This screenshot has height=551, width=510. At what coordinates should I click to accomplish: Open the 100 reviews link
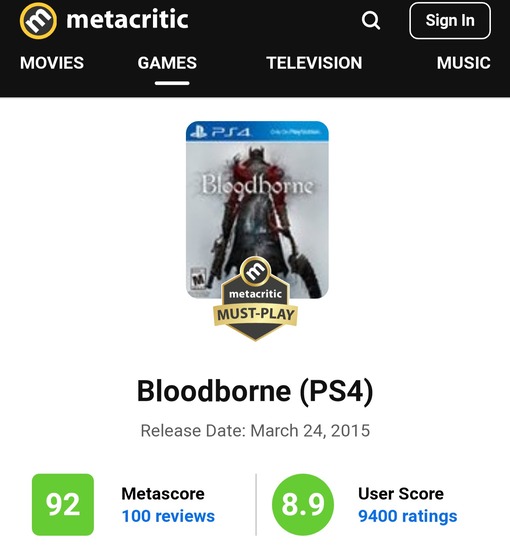tap(168, 516)
